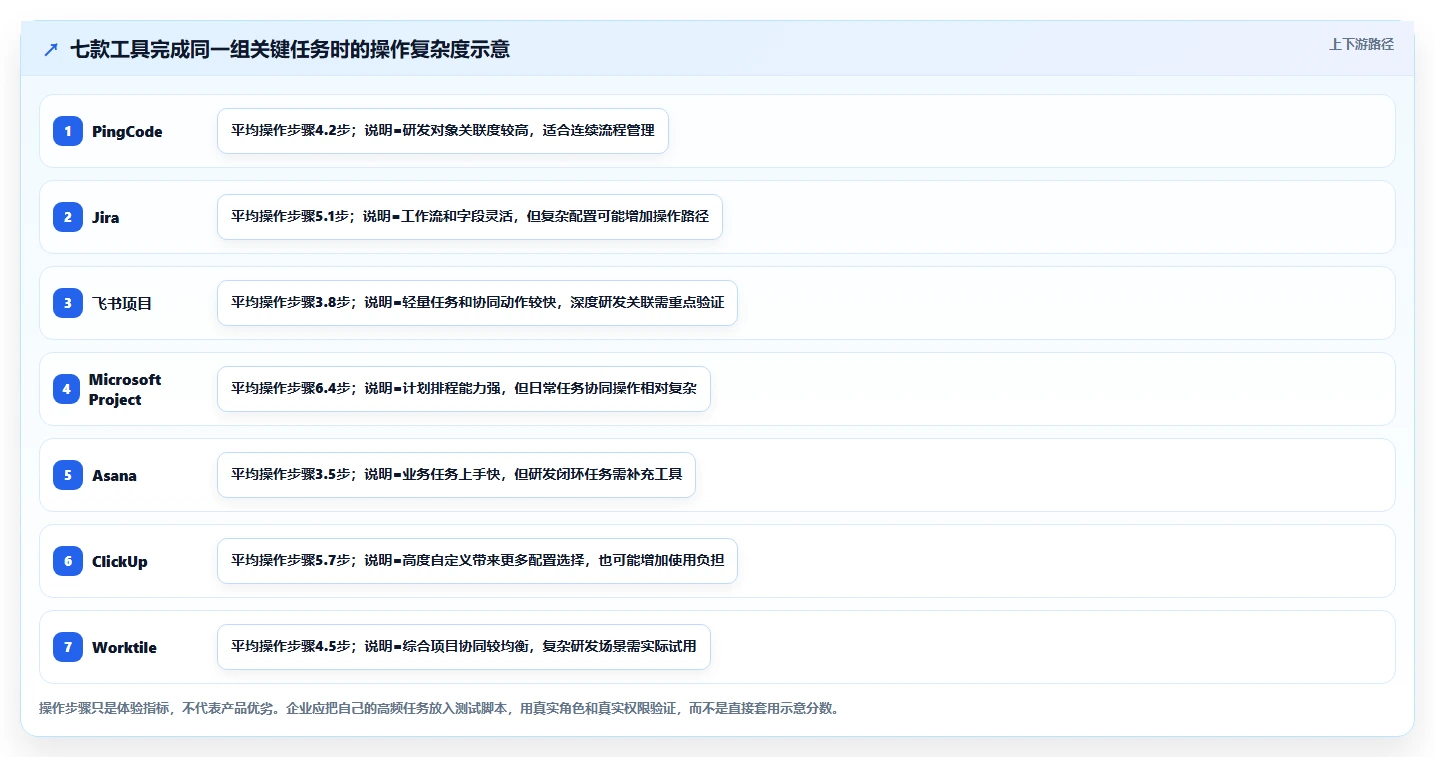Click the number 1 badge for PingCode

point(68,131)
